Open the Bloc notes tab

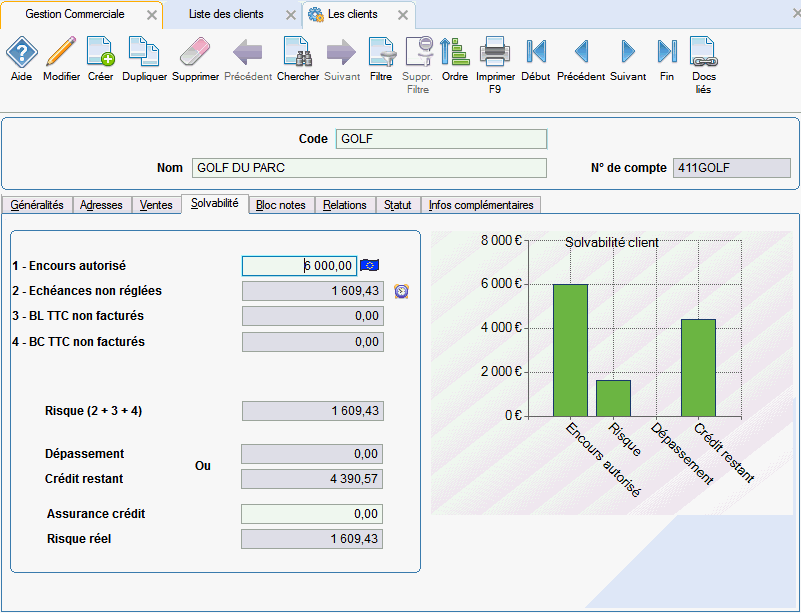coord(280,205)
